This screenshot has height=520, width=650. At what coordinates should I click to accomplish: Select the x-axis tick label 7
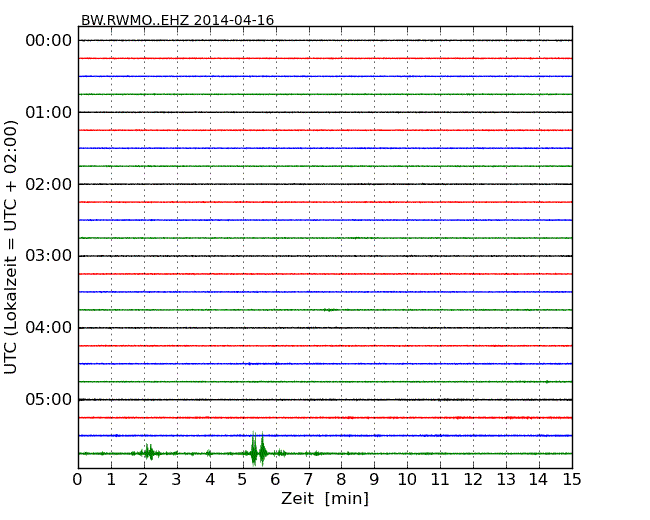(x=308, y=480)
